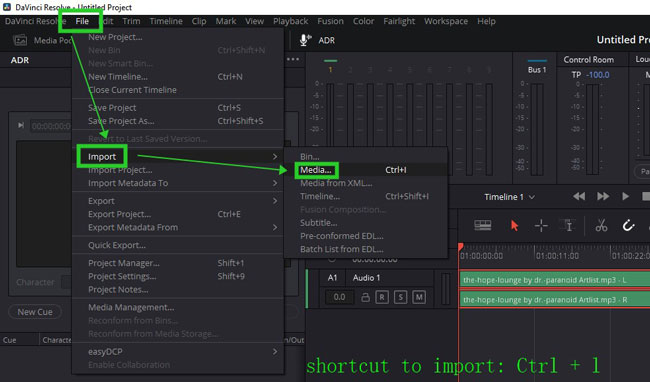Arm record R on Audio 1 track
The height and width of the screenshot is (382, 650).
(x=382, y=297)
